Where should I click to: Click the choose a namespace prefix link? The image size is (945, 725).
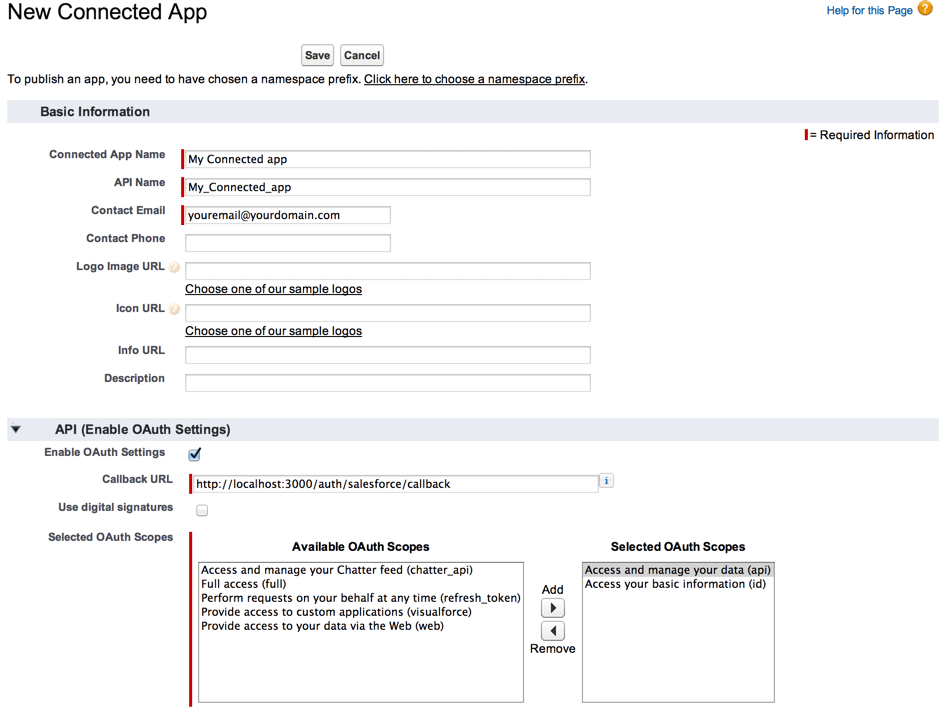pyautogui.click(x=474, y=79)
